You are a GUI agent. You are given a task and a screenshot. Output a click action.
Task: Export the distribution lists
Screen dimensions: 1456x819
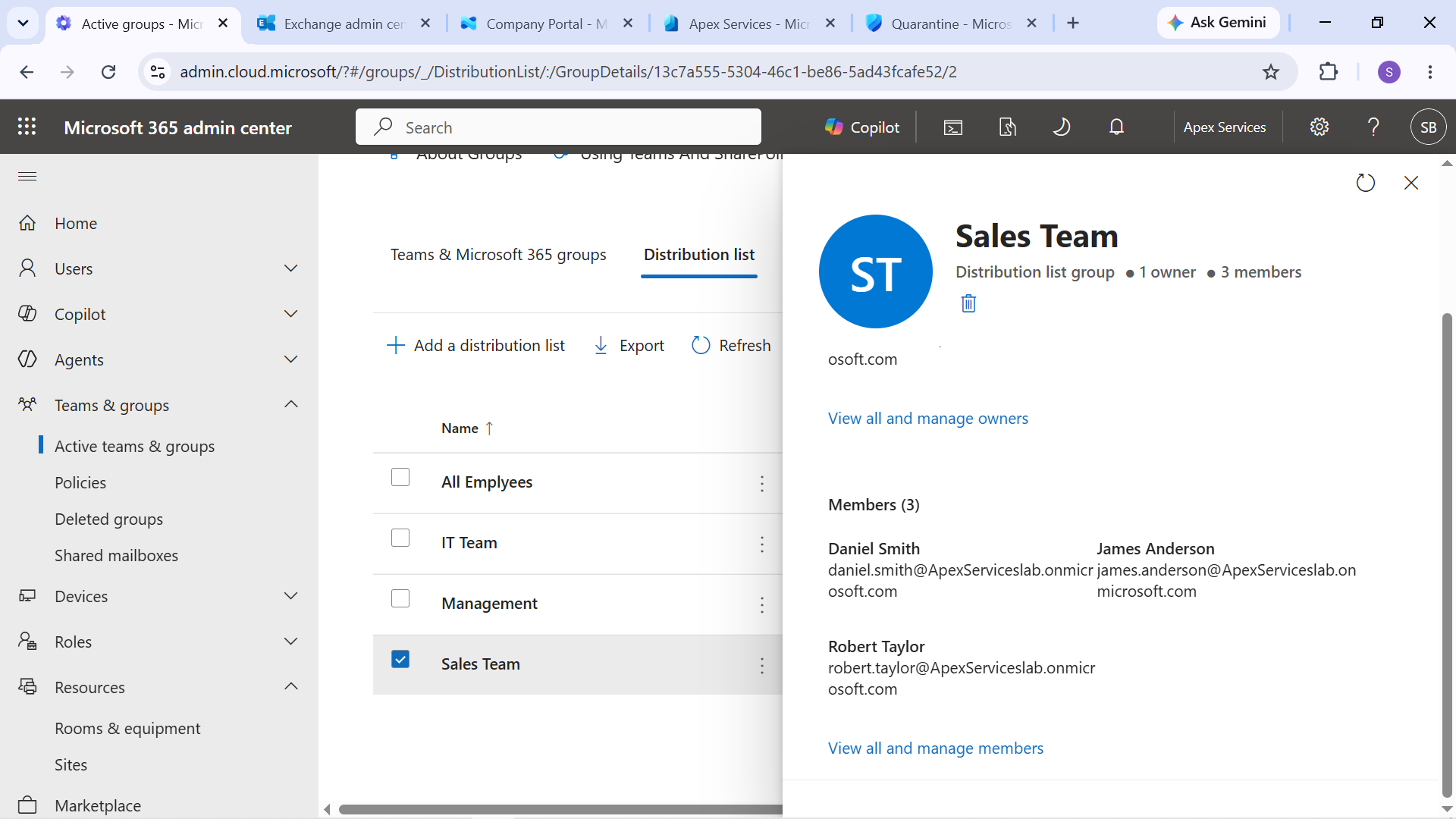coord(628,346)
